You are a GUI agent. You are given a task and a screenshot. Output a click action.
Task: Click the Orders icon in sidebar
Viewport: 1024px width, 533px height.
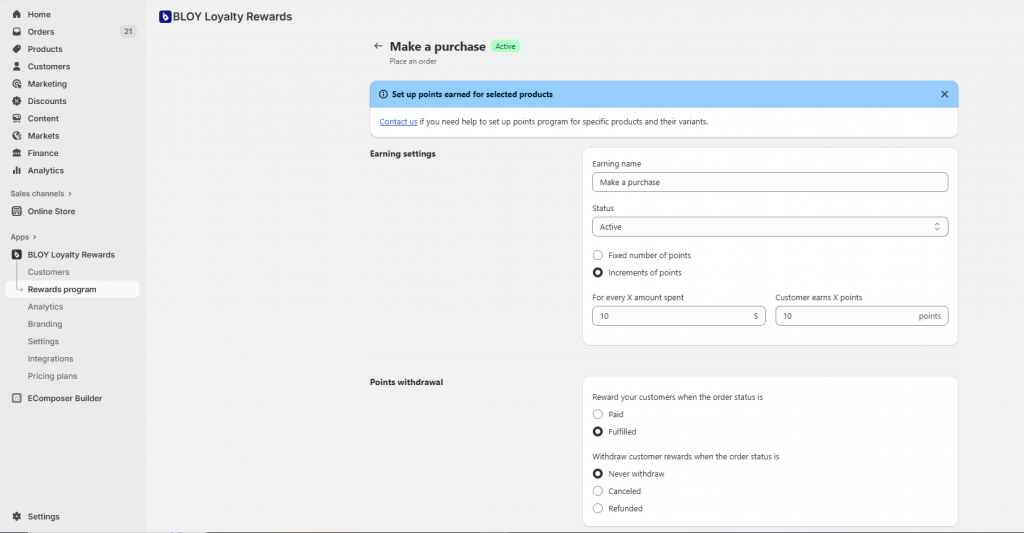pyautogui.click(x=17, y=32)
